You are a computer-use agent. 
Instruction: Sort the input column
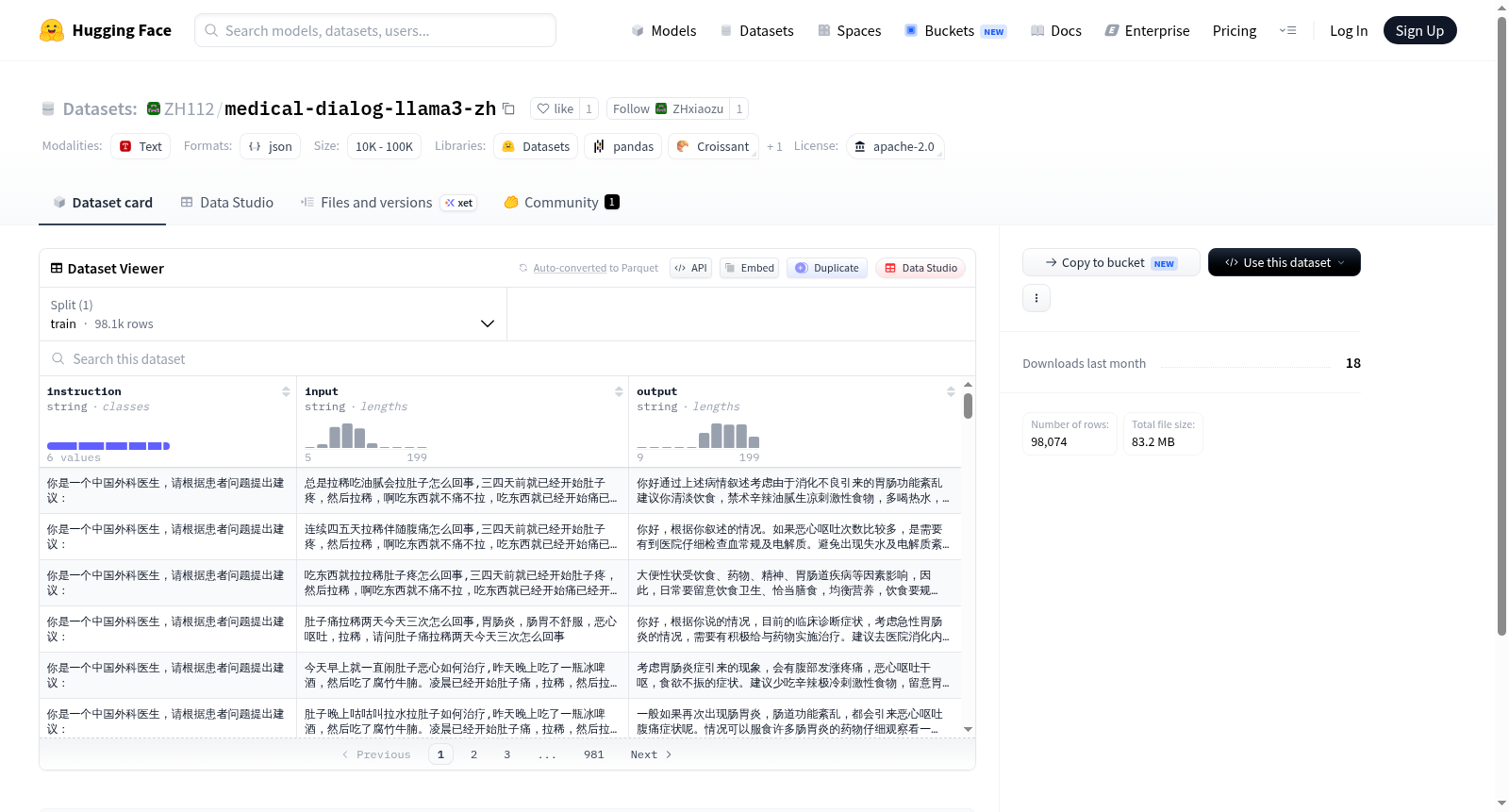point(619,391)
